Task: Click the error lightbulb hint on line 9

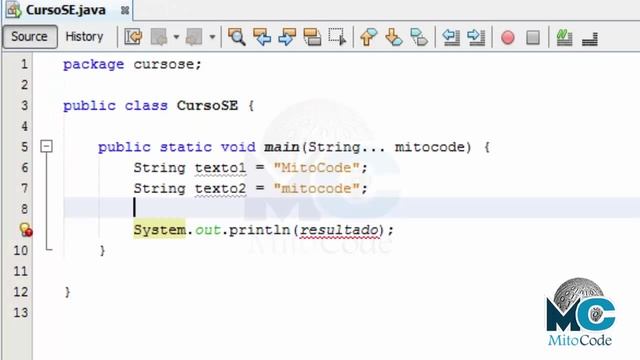Action: pyautogui.click(x=26, y=230)
